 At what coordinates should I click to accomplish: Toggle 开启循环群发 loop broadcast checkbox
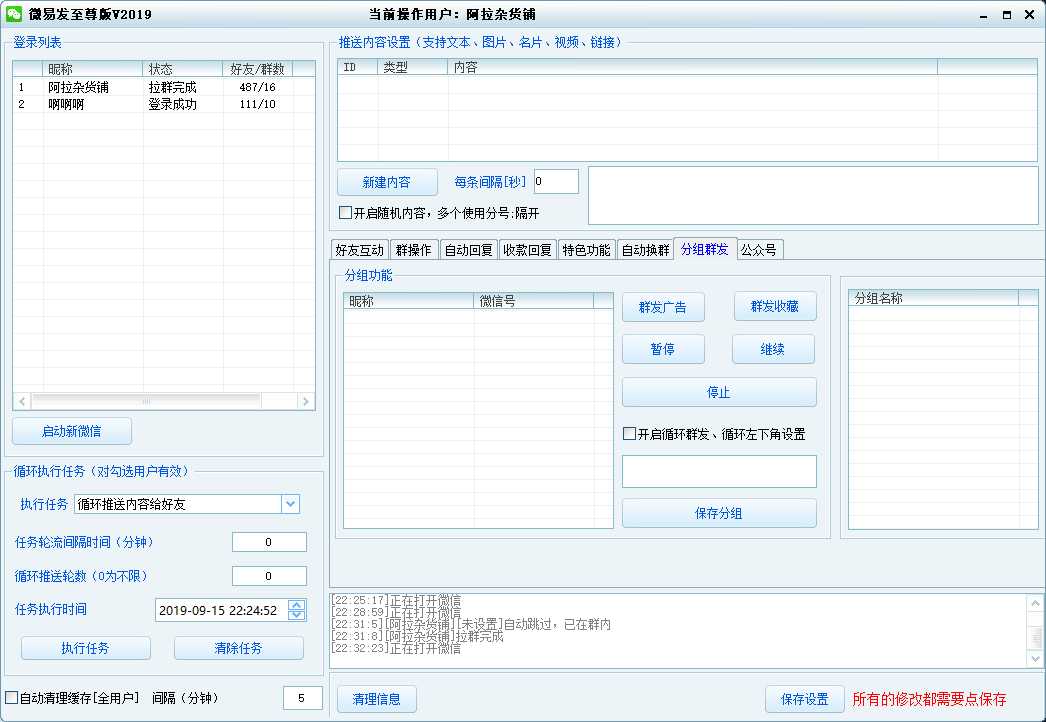(x=629, y=434)
